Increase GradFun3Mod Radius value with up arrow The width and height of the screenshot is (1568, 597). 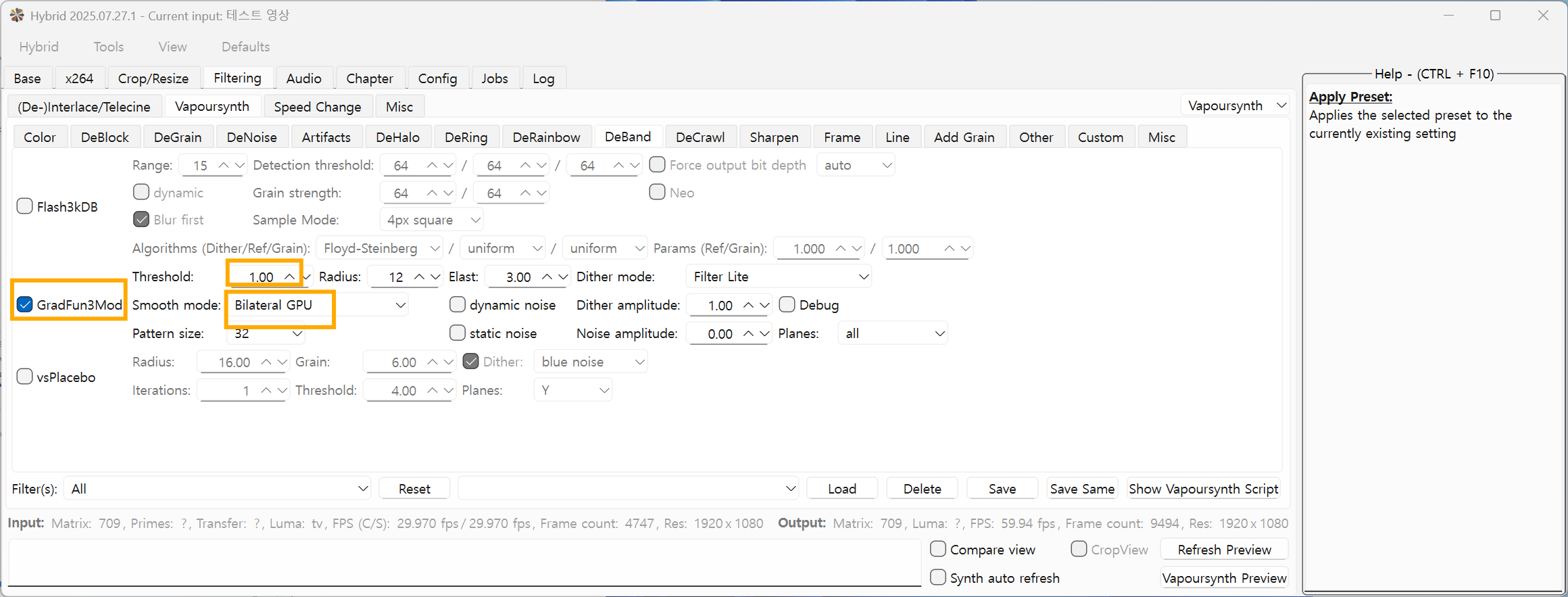click(419, 277)
